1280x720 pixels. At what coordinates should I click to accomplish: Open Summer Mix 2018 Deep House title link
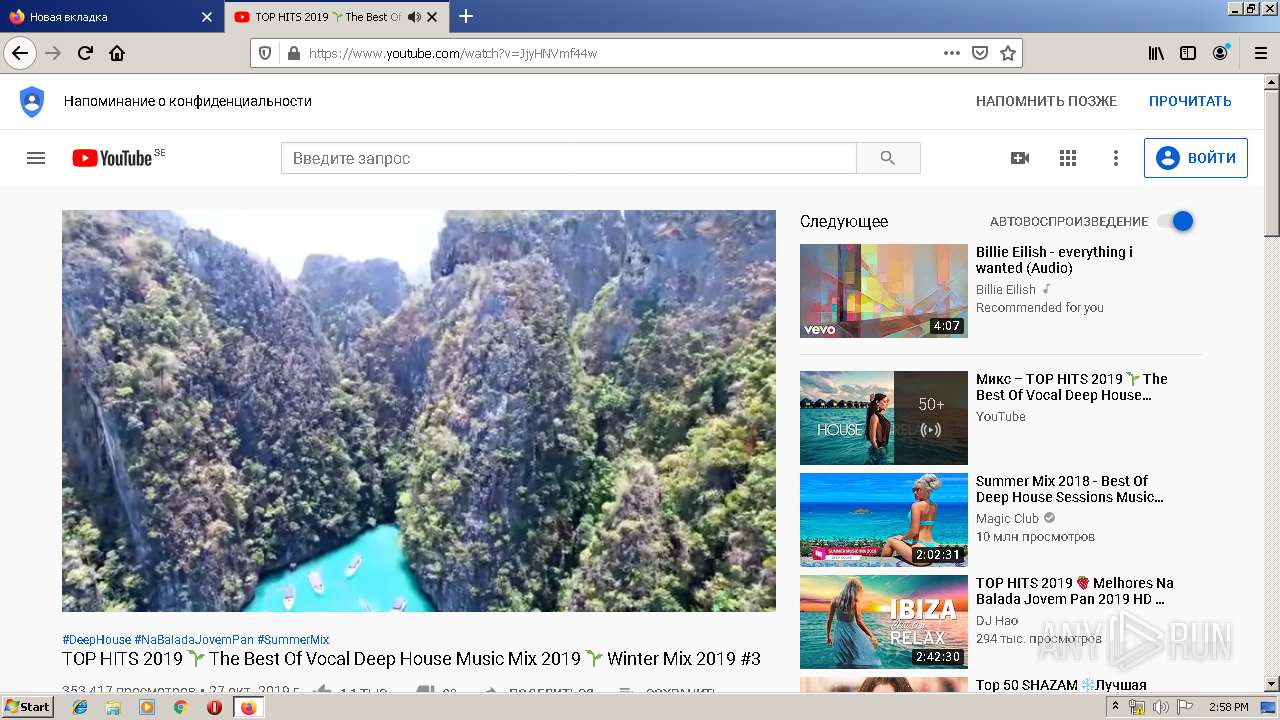pyautogui.click(x=1070, y=489)
